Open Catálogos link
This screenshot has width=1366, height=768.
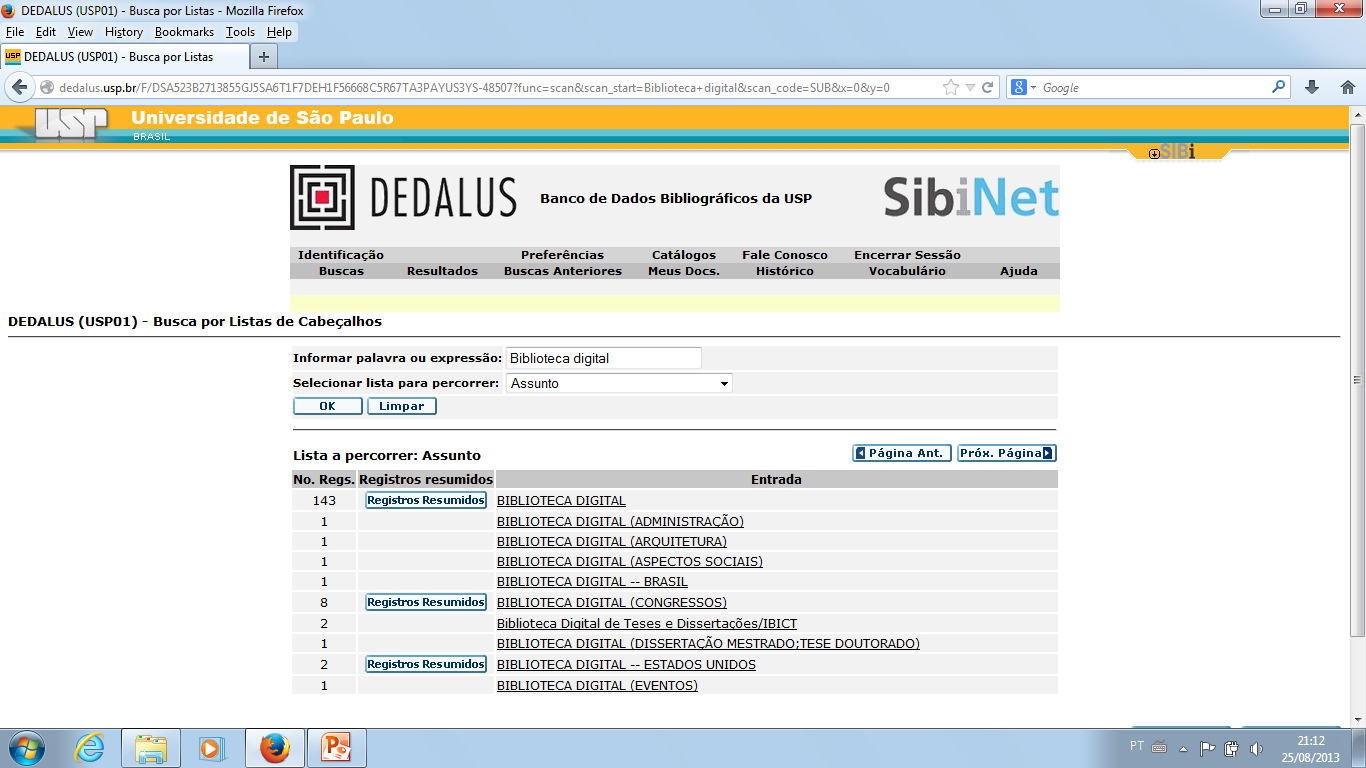684,255
